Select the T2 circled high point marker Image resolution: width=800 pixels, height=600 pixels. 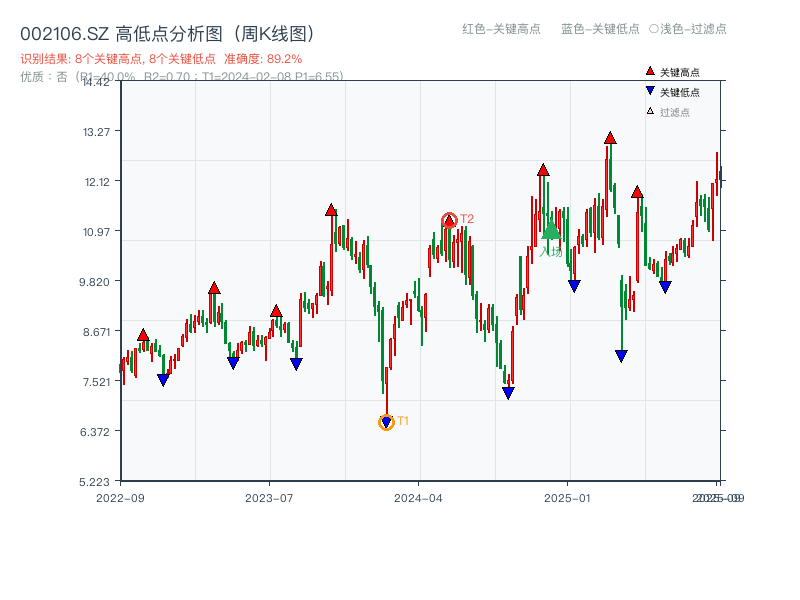[449, 217]
